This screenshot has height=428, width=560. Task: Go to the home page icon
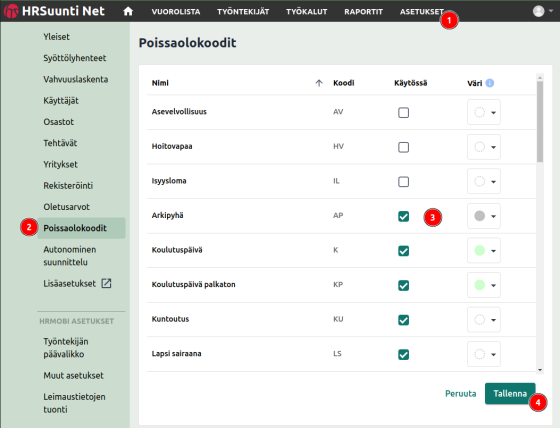pos(128,11)
